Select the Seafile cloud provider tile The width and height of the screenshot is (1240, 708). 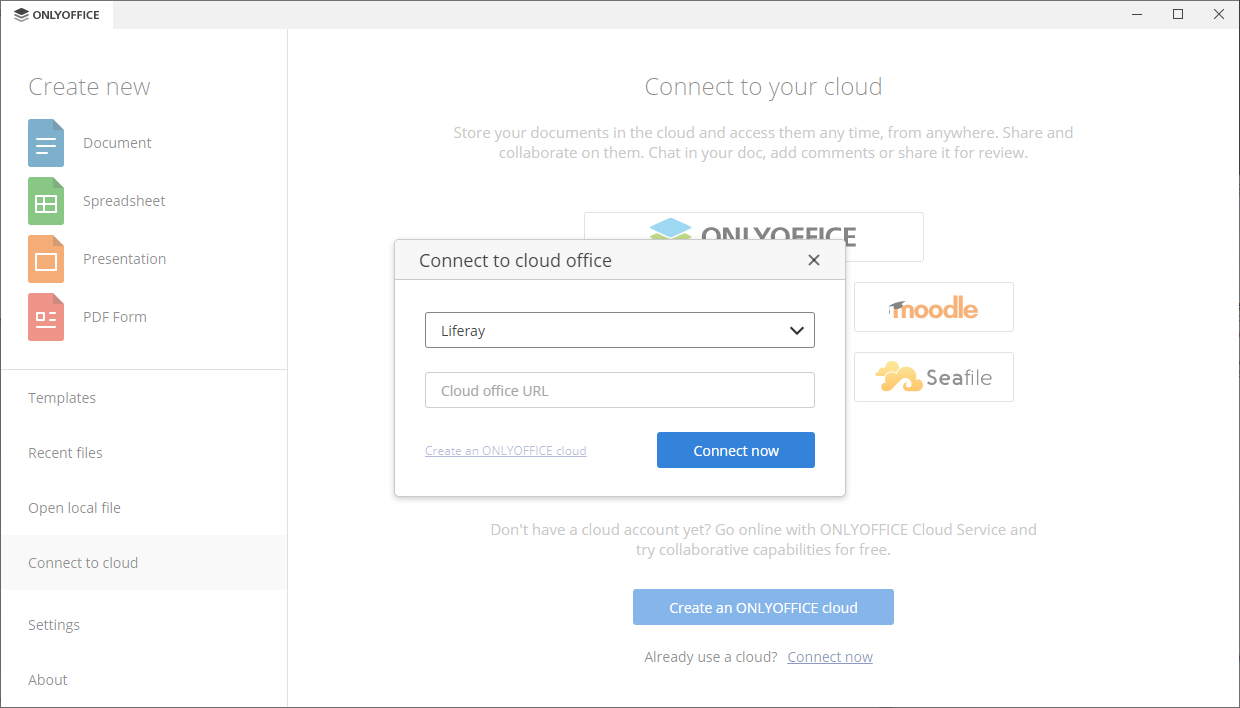click(933, 377)
